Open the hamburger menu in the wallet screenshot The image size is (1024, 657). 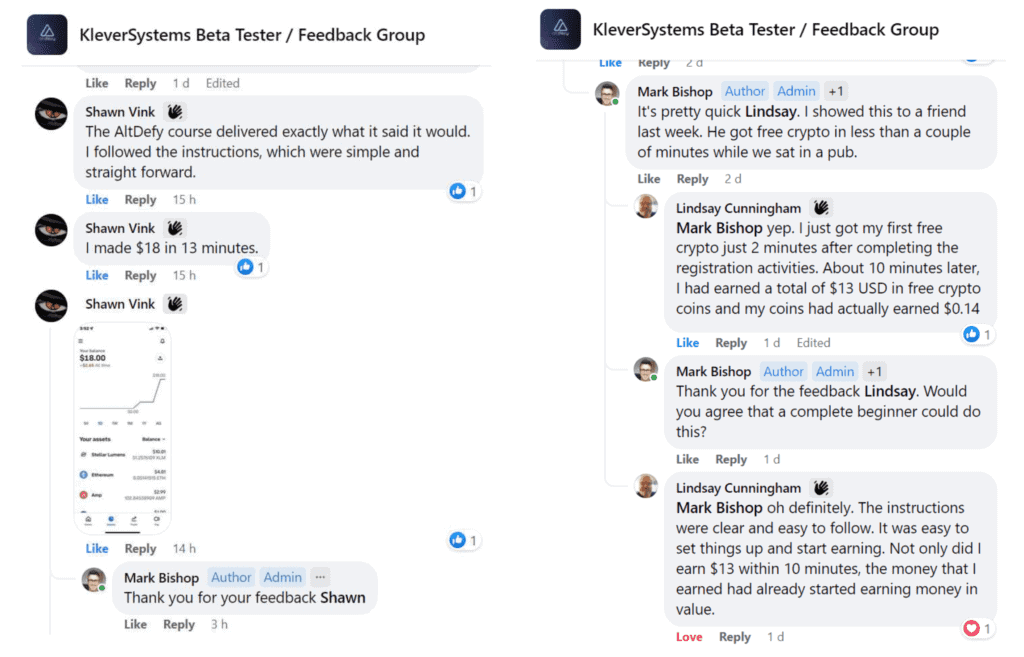[x=82, y=340]
